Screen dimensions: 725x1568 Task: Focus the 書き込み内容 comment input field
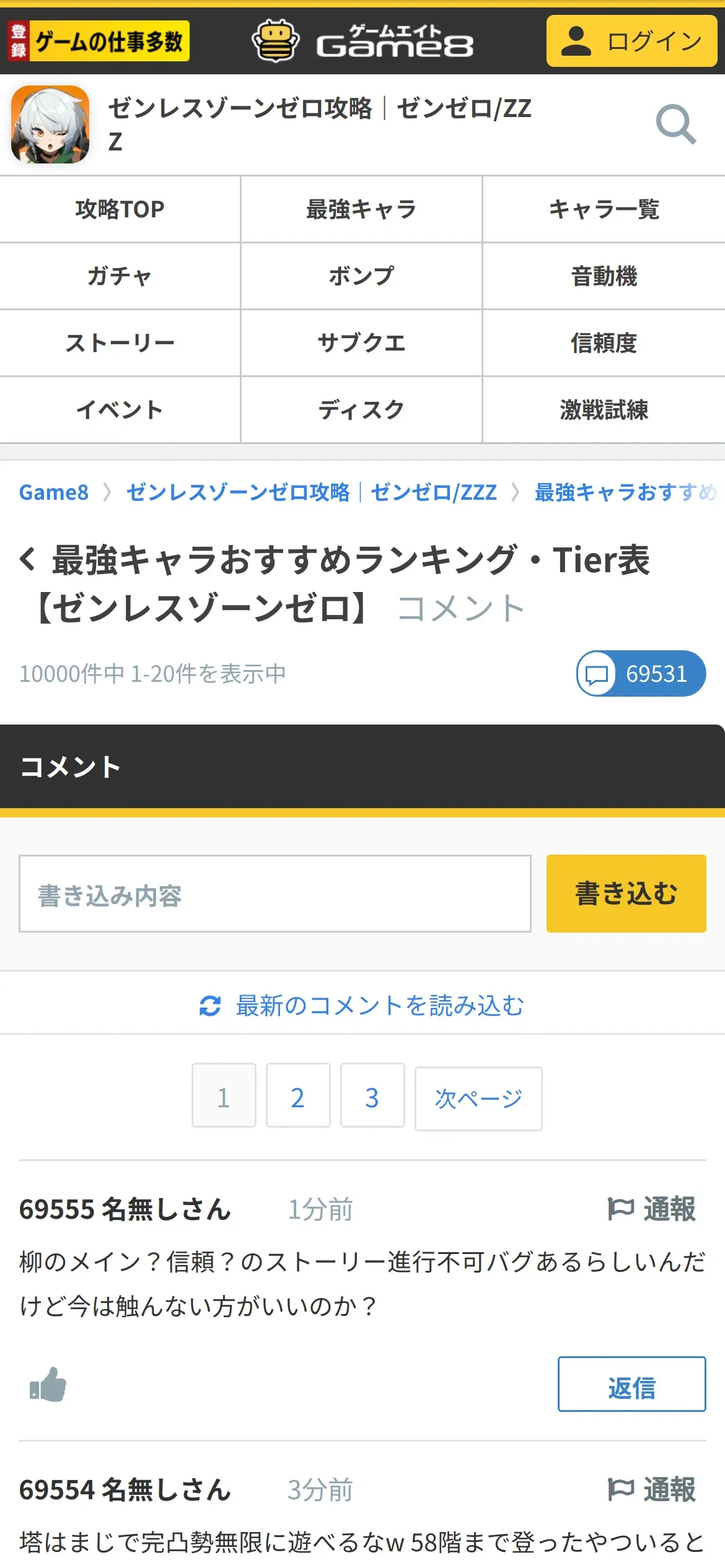coord(275,894)
